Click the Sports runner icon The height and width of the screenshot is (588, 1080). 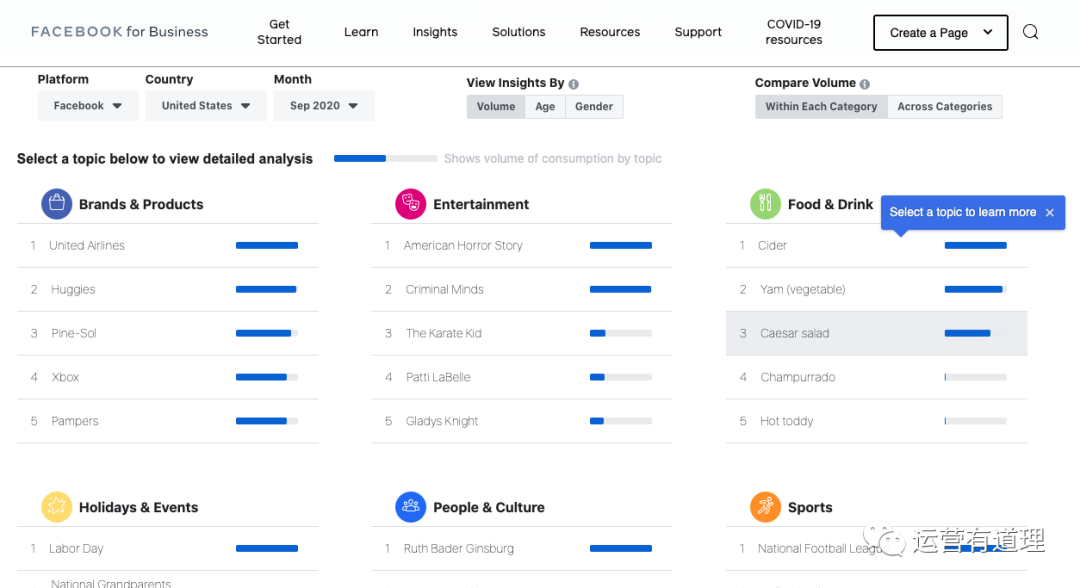click(x=765, y=507)
